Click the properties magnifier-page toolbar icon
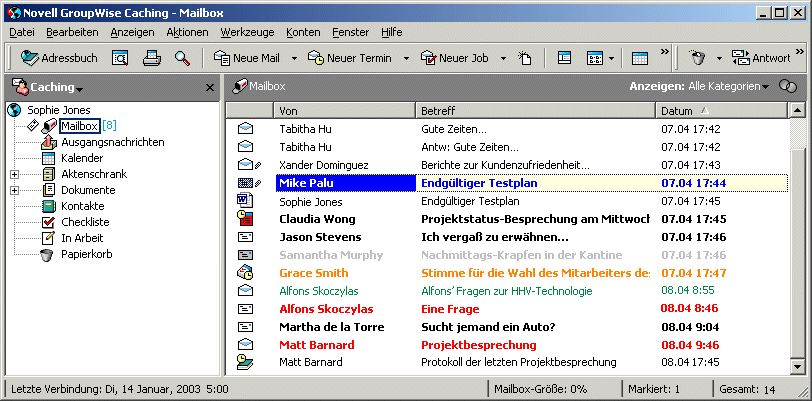 [x=120, y=58]
